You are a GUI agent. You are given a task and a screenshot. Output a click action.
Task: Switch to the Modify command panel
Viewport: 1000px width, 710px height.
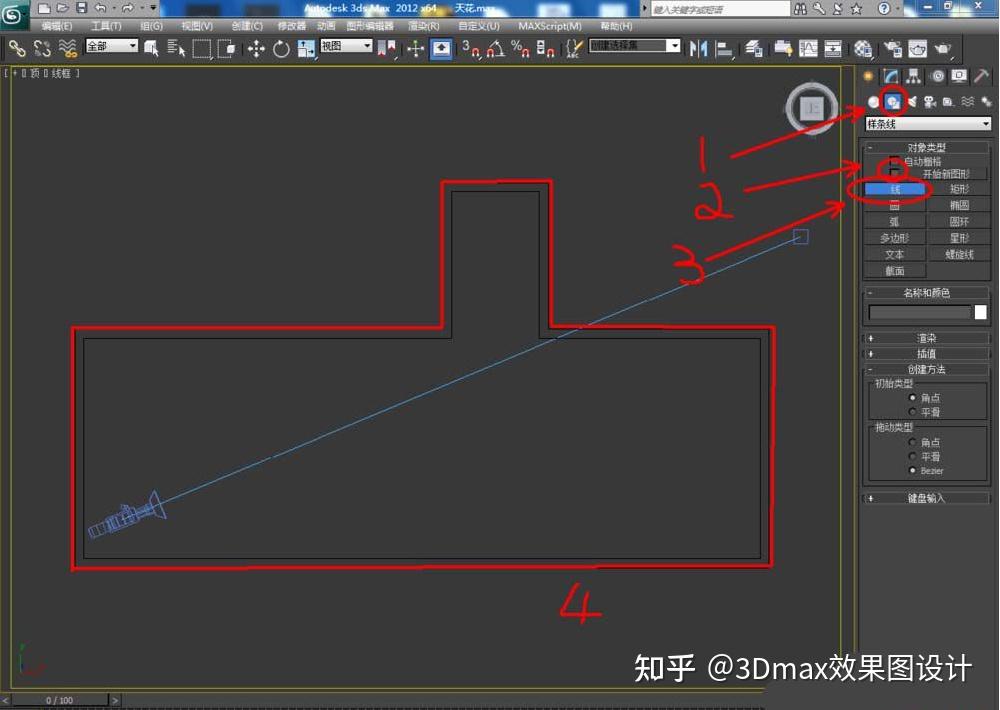[891, 76]
